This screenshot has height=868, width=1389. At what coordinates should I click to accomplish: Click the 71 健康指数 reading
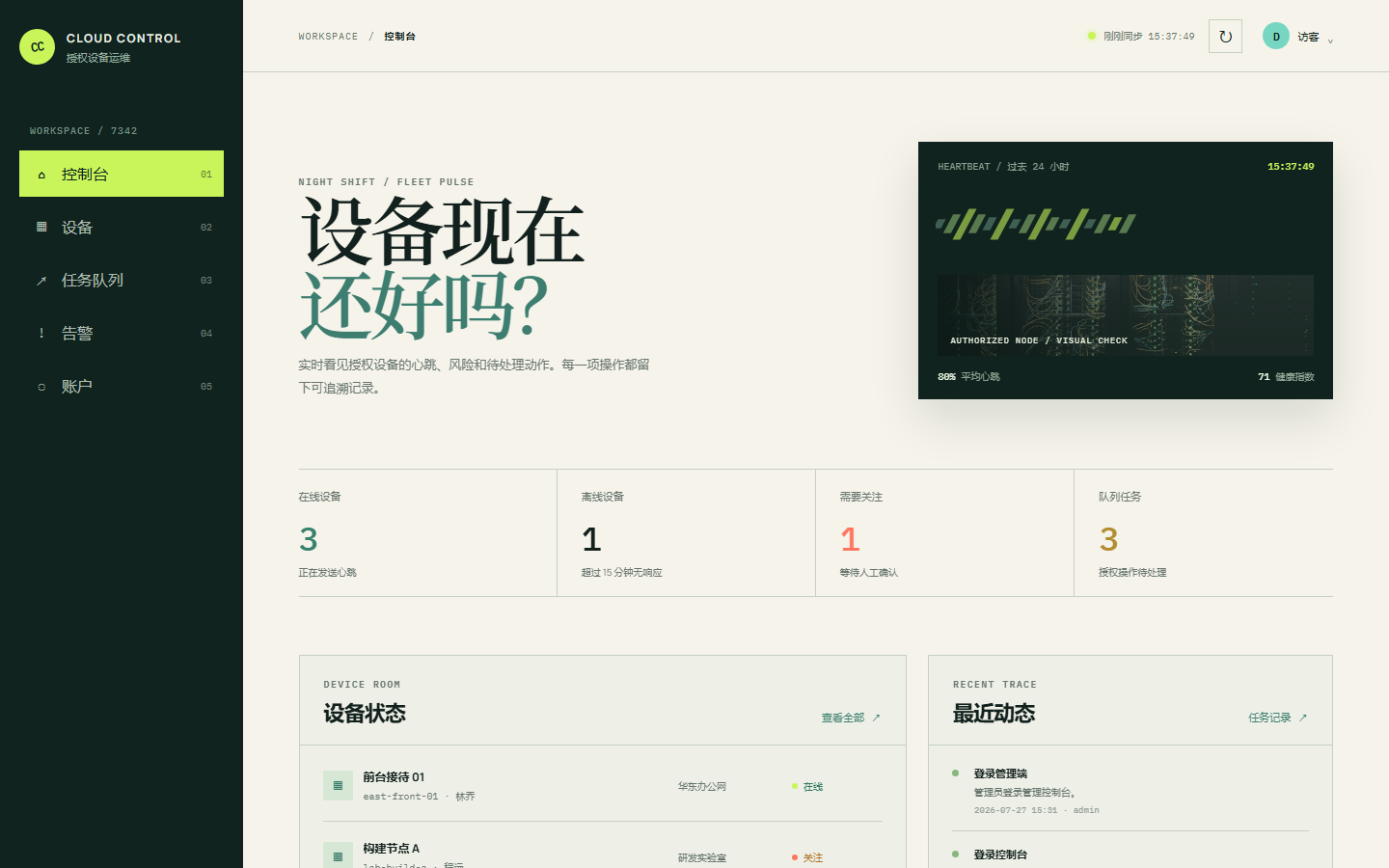pyautogui.click(x=1286, y=377)
